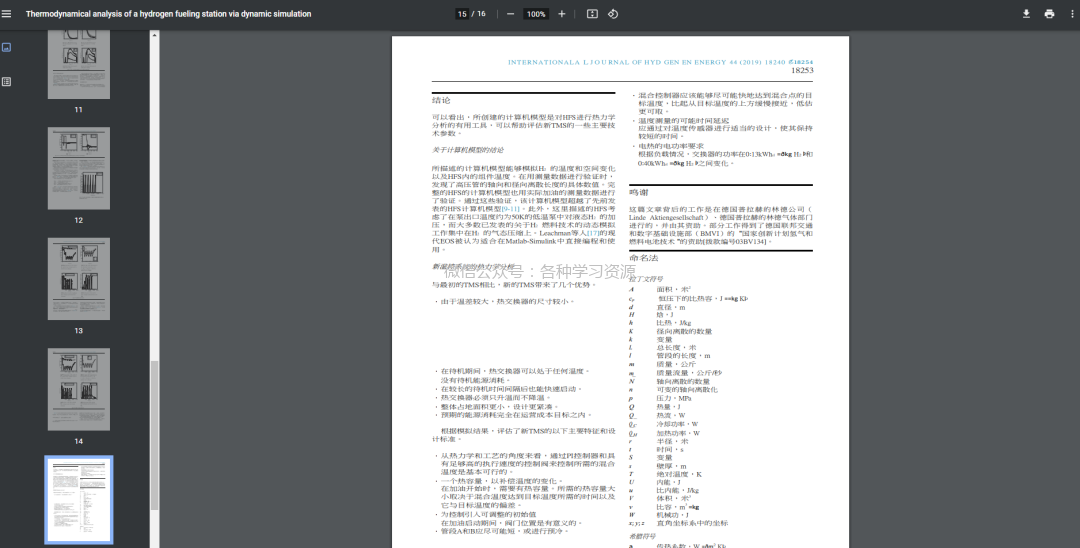1080x548 pixels.
Task: Click the 冷却功率 · W nomenclature row
Action: [664, 424]
